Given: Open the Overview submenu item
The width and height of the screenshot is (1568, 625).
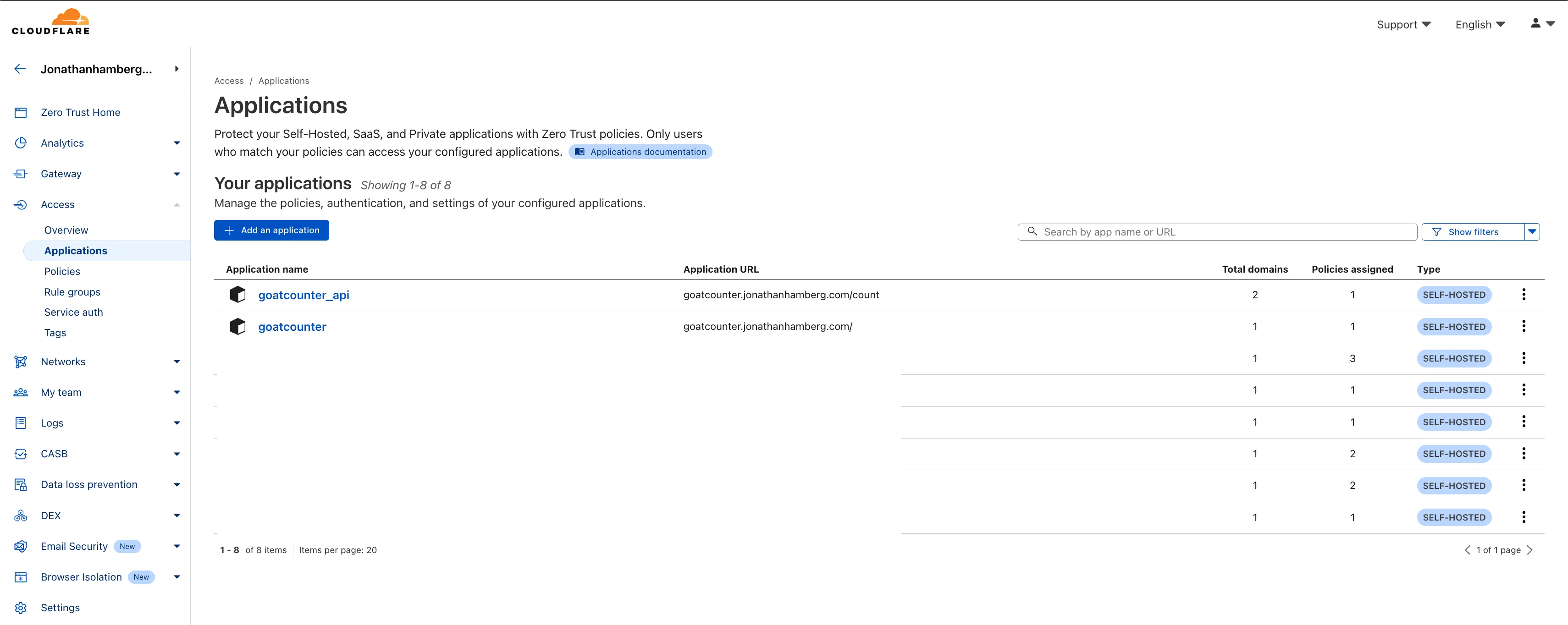Looking at the screenshot, I should coord(66,230).
